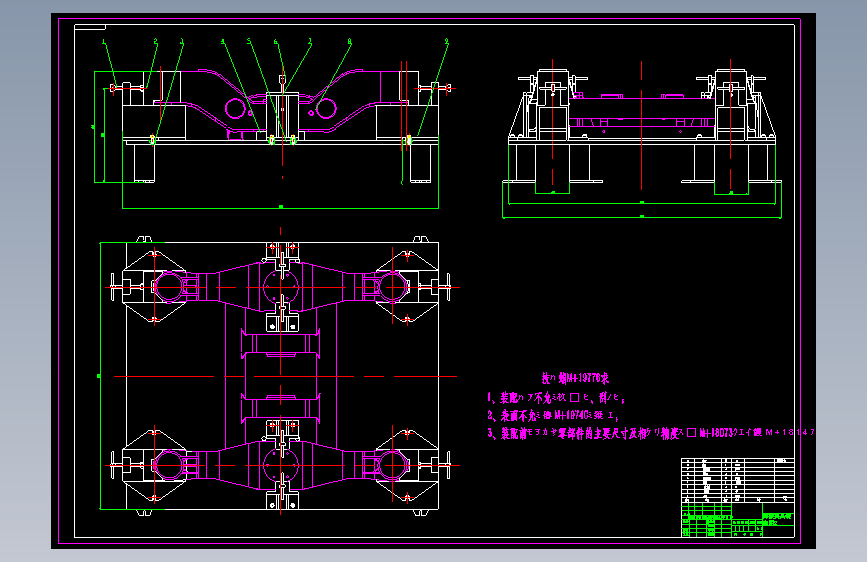Click part balloon number 6 in front view

pos(275,41)
